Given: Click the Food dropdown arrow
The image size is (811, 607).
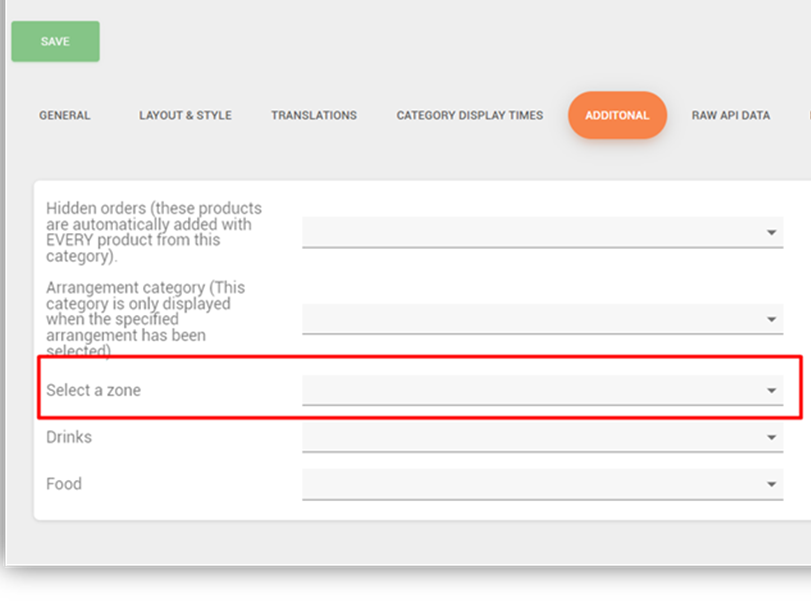Looking at the screenshot, I should [772, 484].
